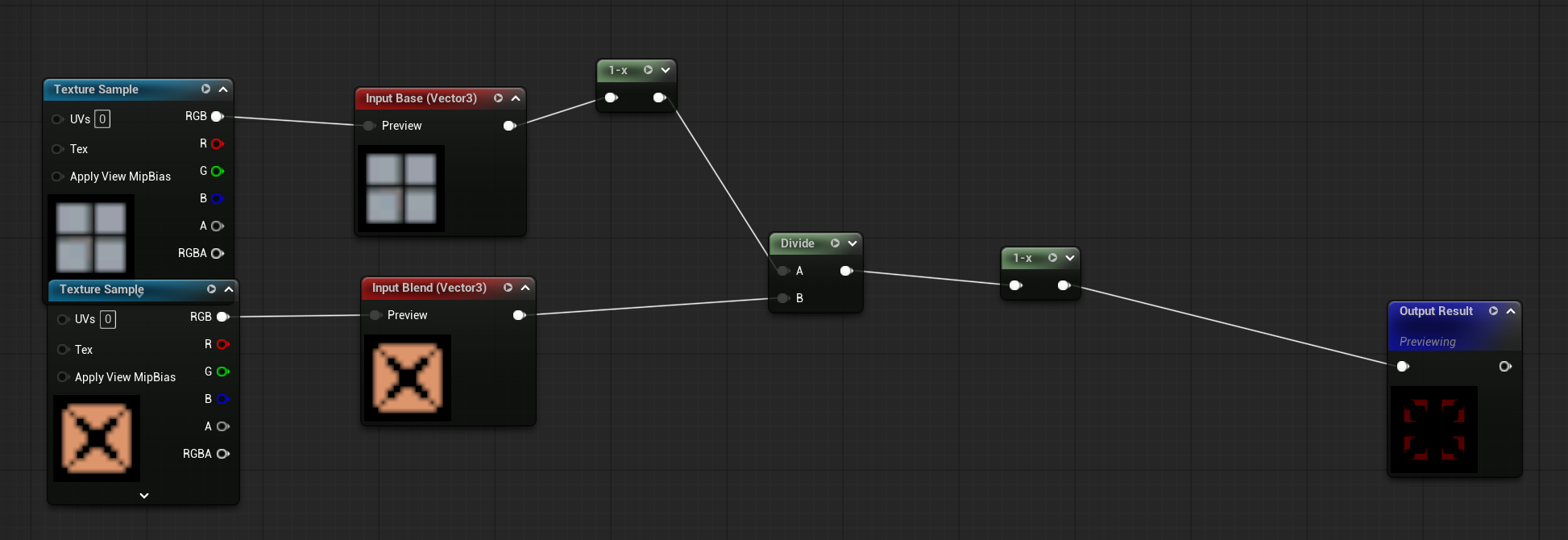Toggle preview icon on 1-x node feeding Divide
The image size is (1568, 540).
click(648, 70)
